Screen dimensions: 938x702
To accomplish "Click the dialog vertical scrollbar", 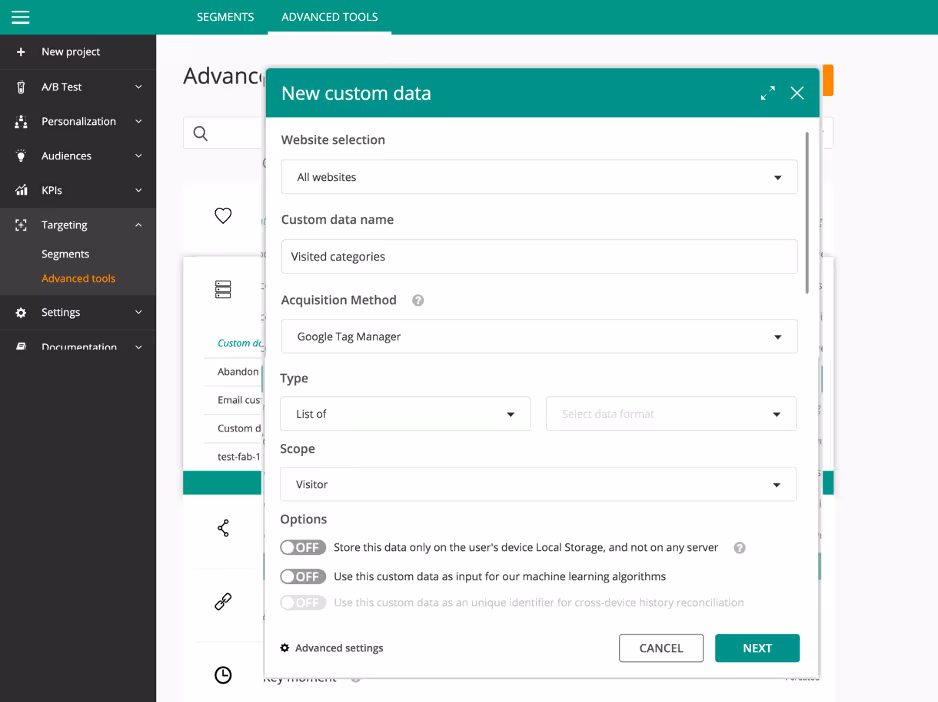I will (x=807, y=213).
